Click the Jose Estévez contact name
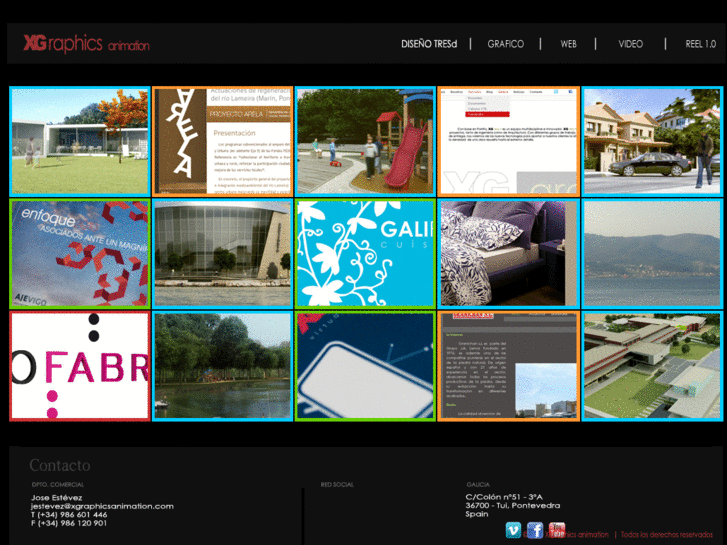 [57, 498]
